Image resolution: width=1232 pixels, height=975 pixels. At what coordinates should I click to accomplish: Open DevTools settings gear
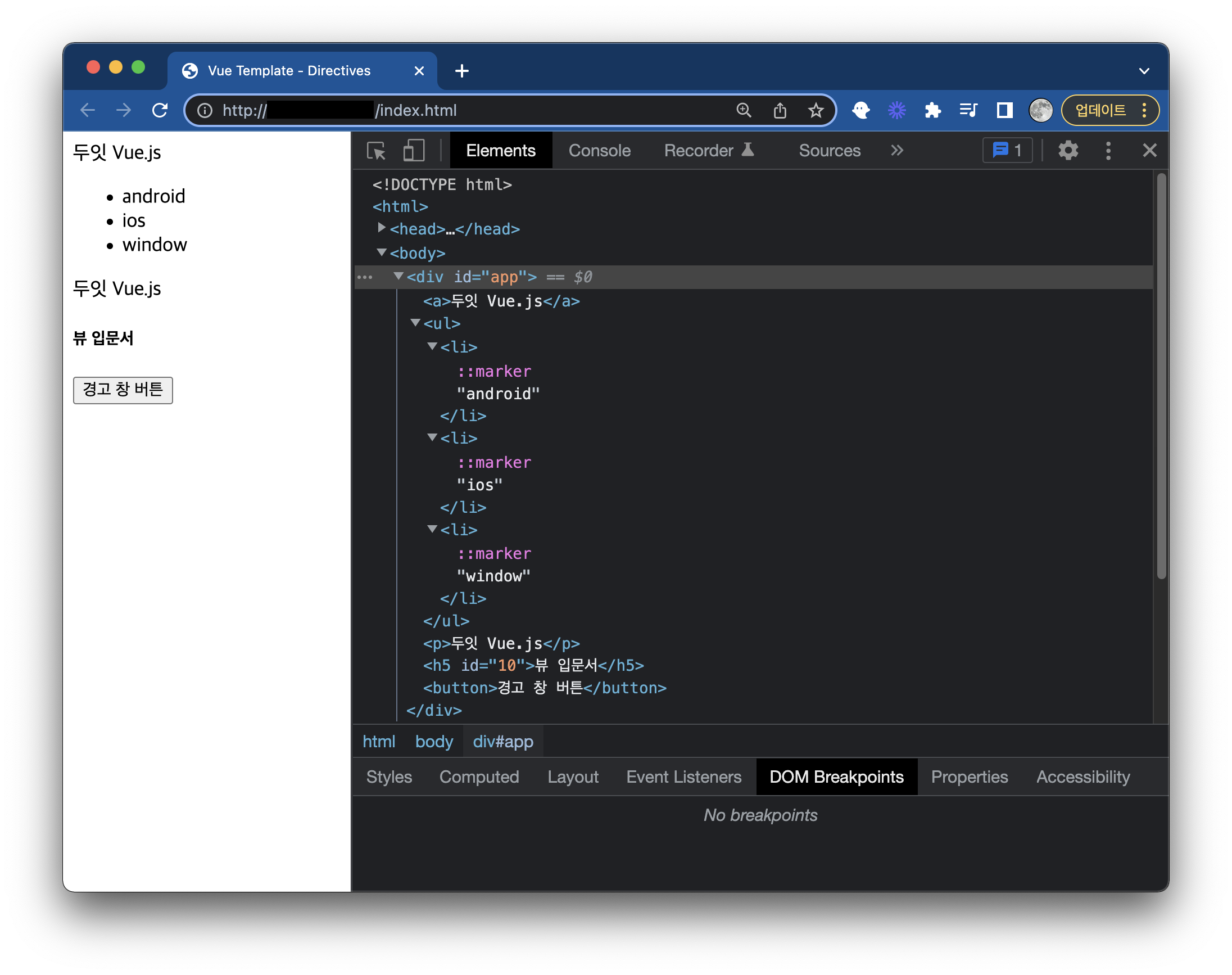coord(1068,151)
